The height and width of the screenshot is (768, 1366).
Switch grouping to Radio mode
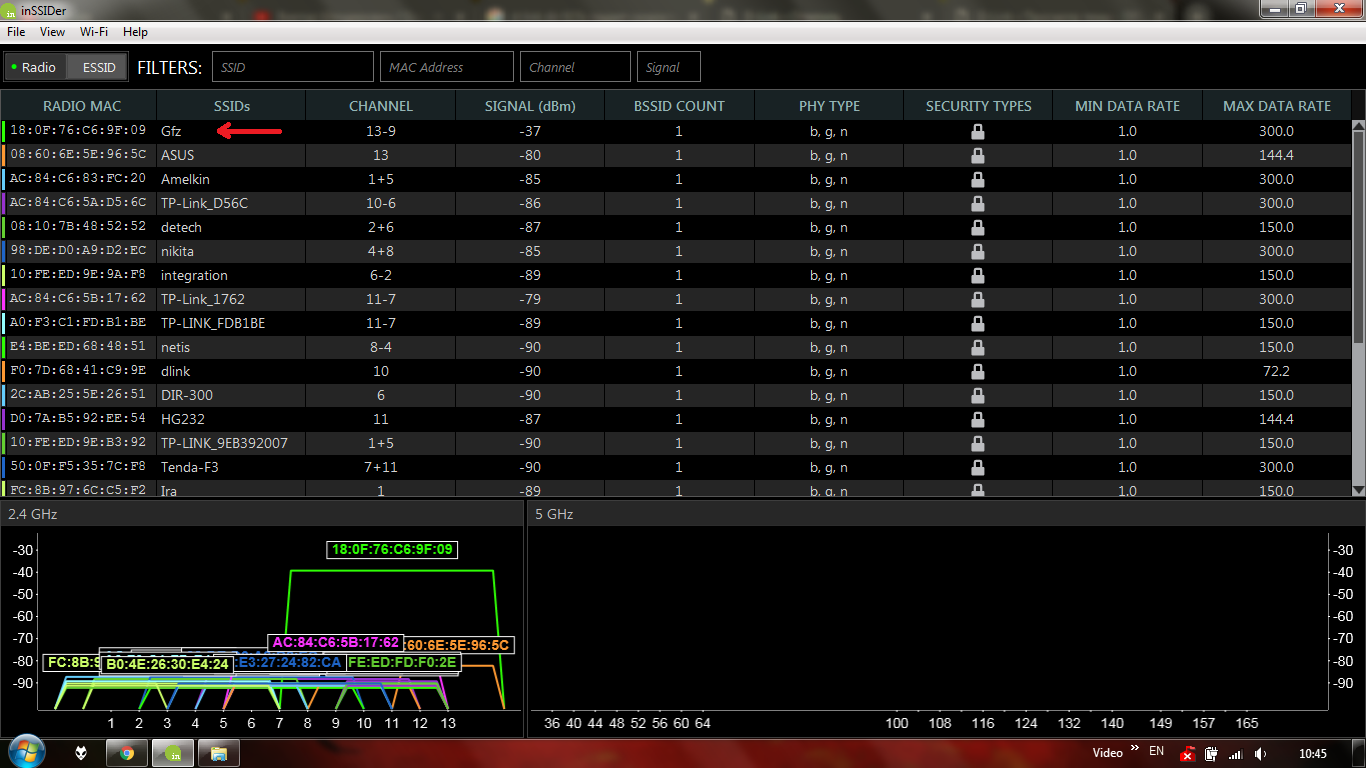point(36,68)
